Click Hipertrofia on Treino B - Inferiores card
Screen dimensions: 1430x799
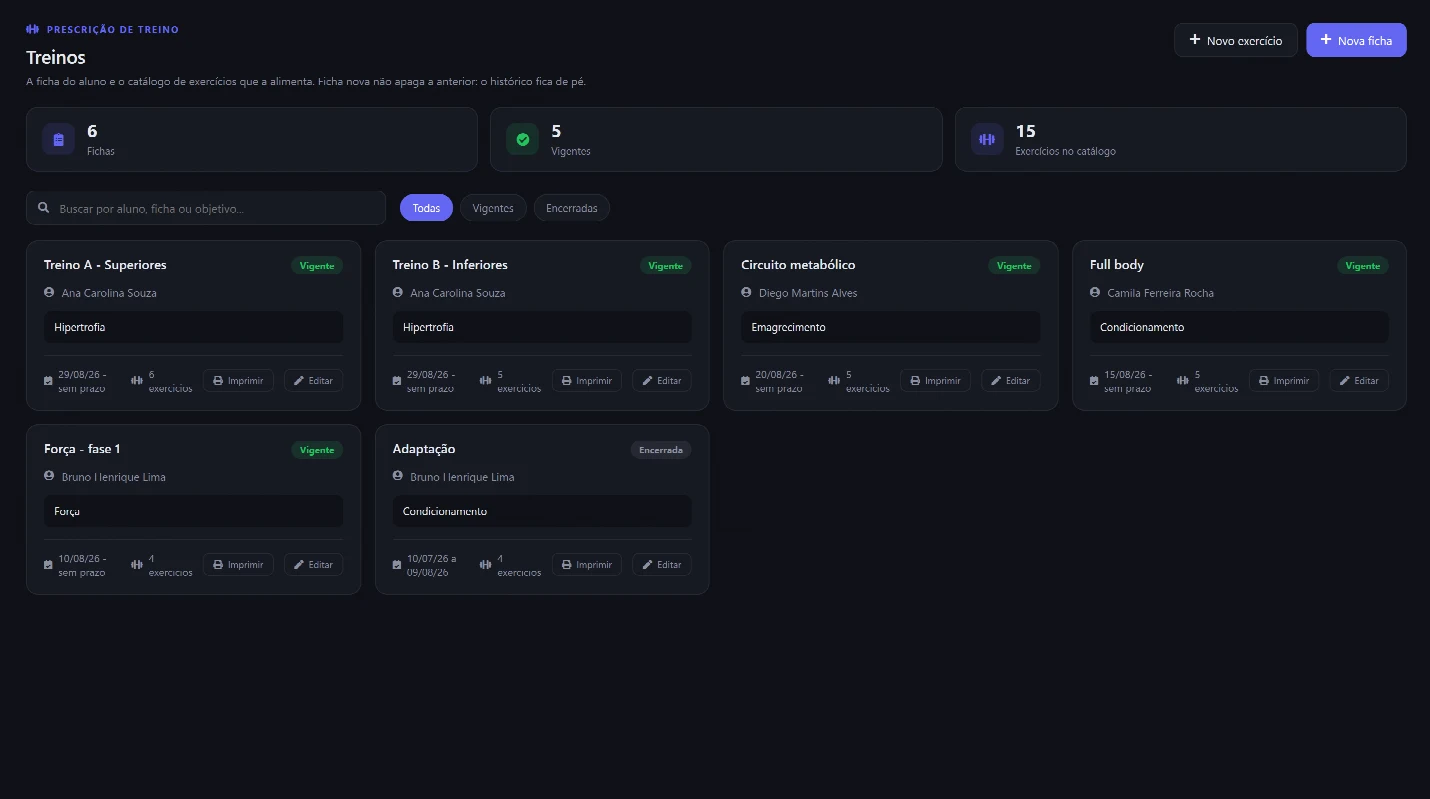pyautogui.click(x=428, y=327)
